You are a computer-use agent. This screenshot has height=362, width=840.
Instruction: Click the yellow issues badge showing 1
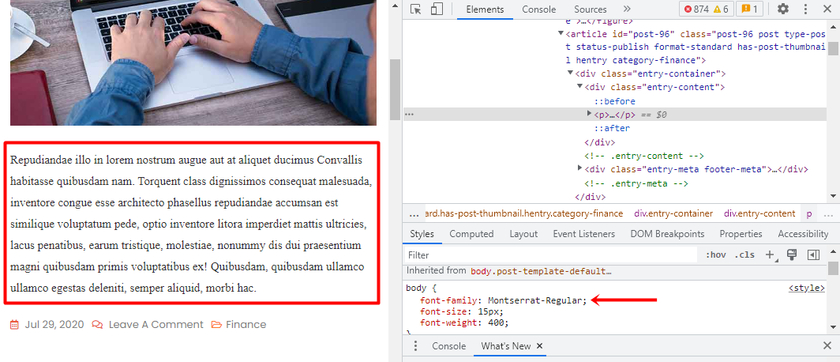(749, 9)
